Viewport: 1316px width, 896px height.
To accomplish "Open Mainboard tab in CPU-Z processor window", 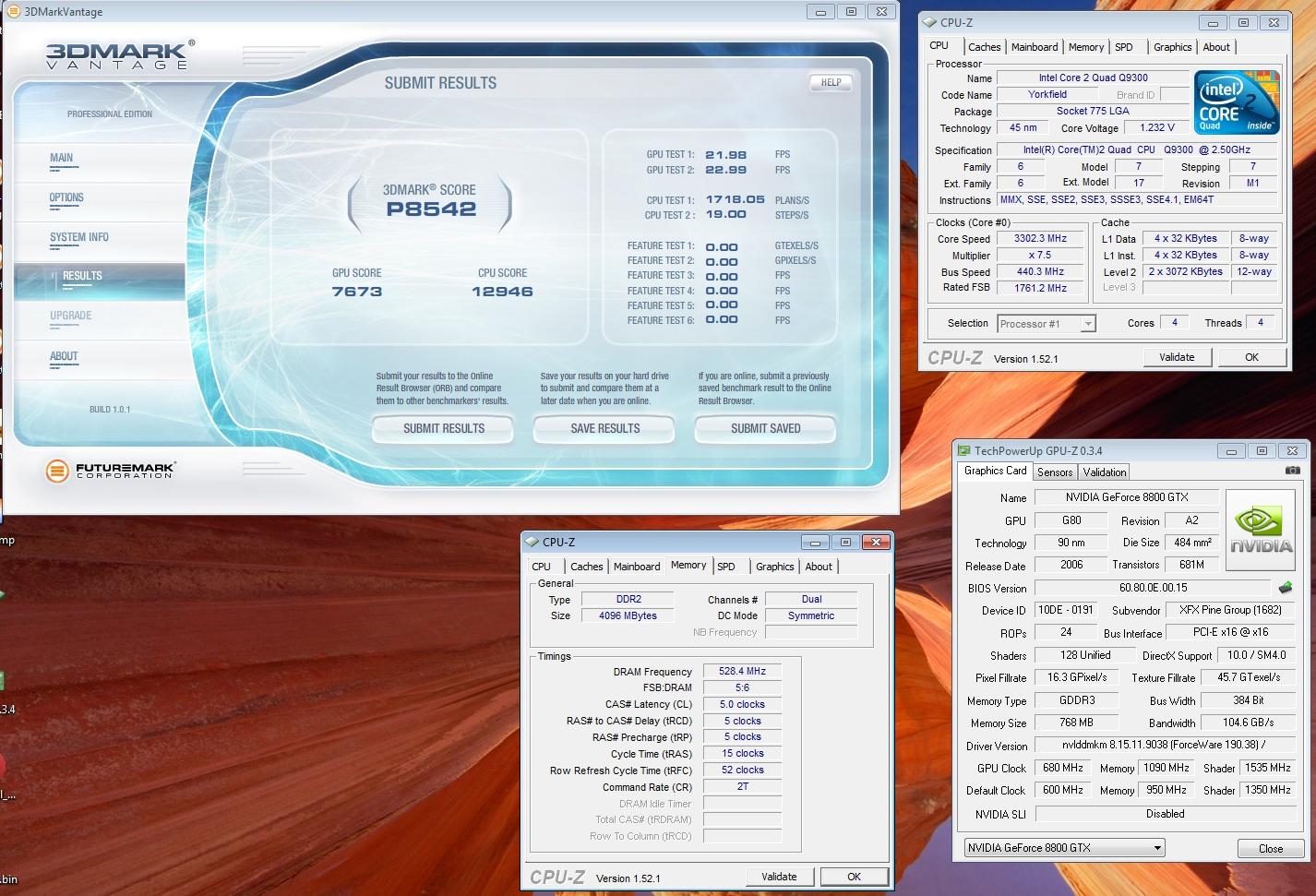I will pos(1035,47).
